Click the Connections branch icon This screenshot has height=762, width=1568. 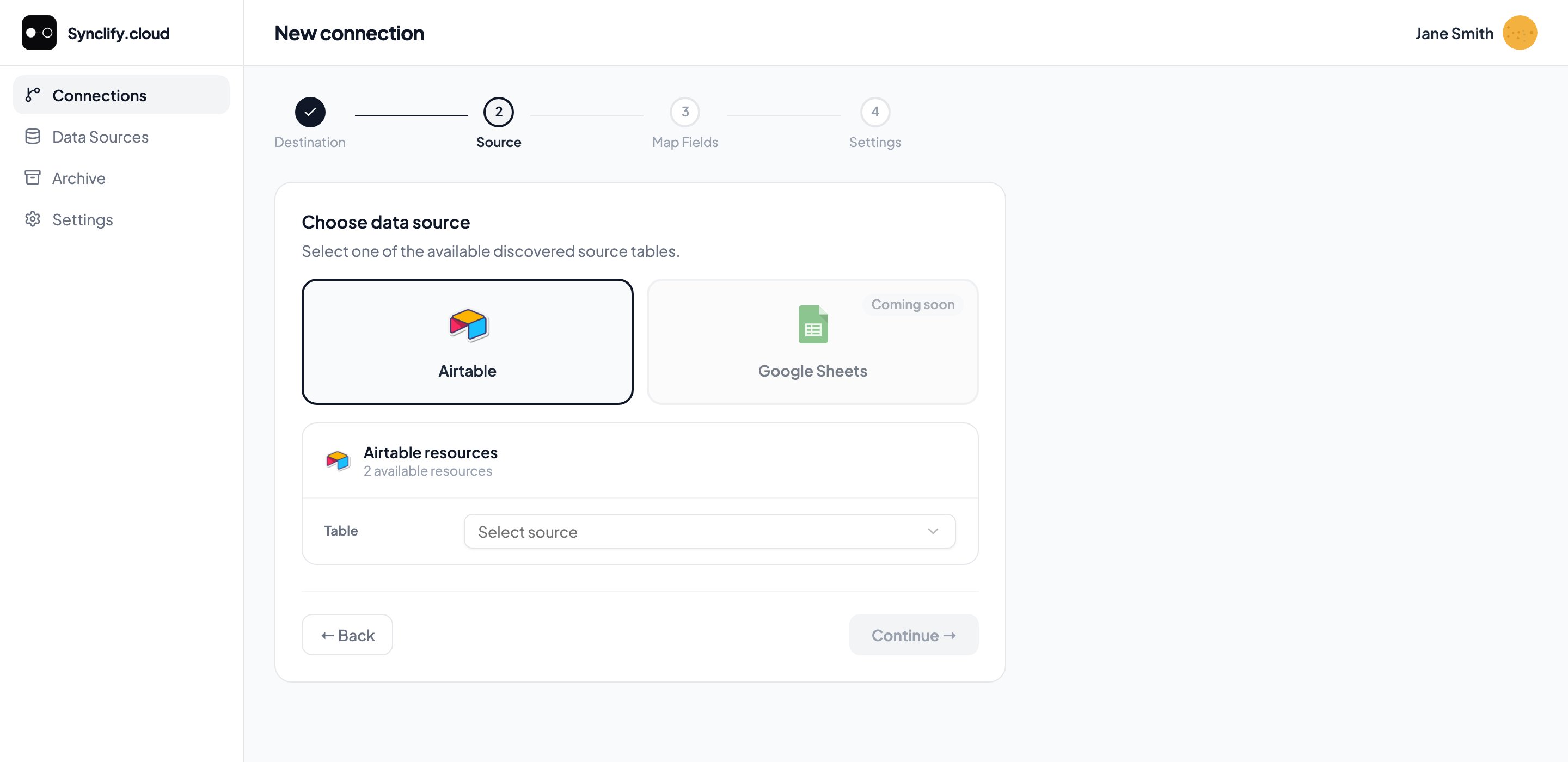coord(33,95)
